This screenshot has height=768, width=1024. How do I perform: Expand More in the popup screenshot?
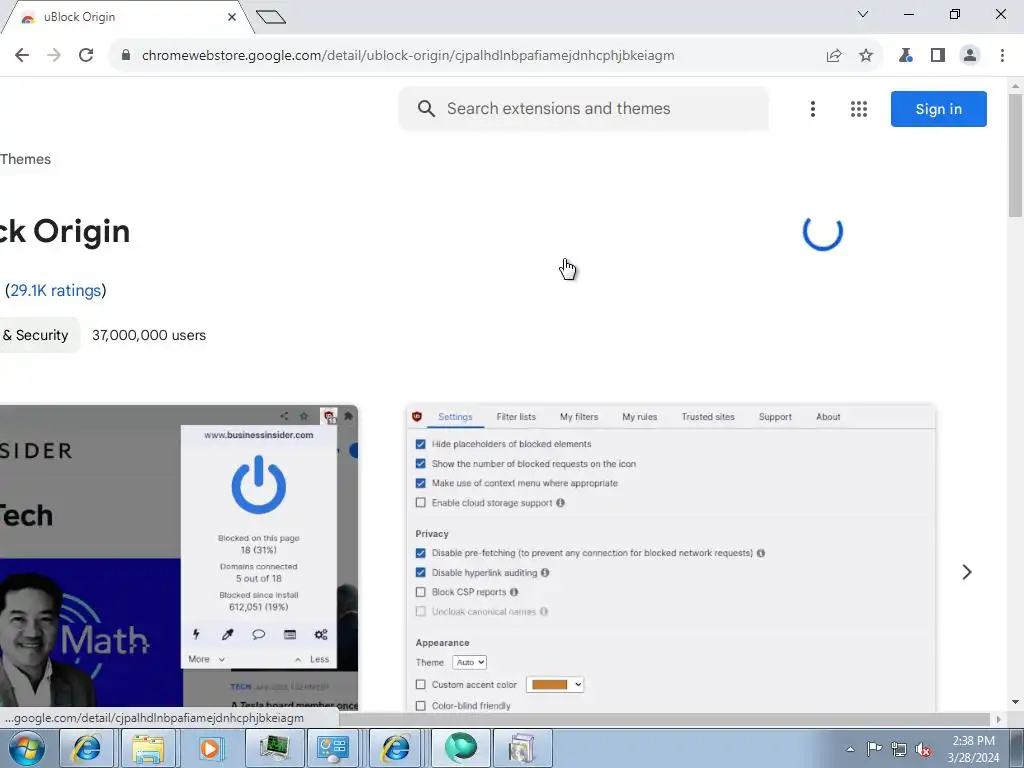(206, 660)
